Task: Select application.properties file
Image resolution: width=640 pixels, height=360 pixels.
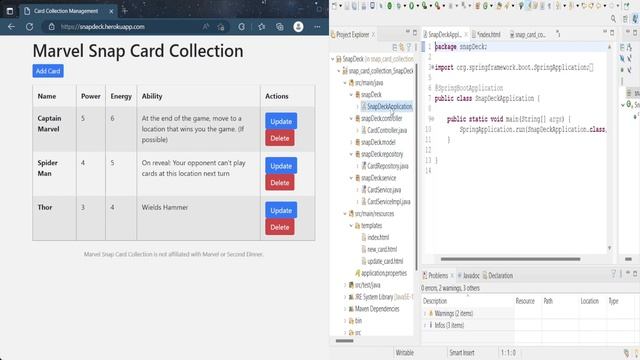Action: click(x=381, y=273)
